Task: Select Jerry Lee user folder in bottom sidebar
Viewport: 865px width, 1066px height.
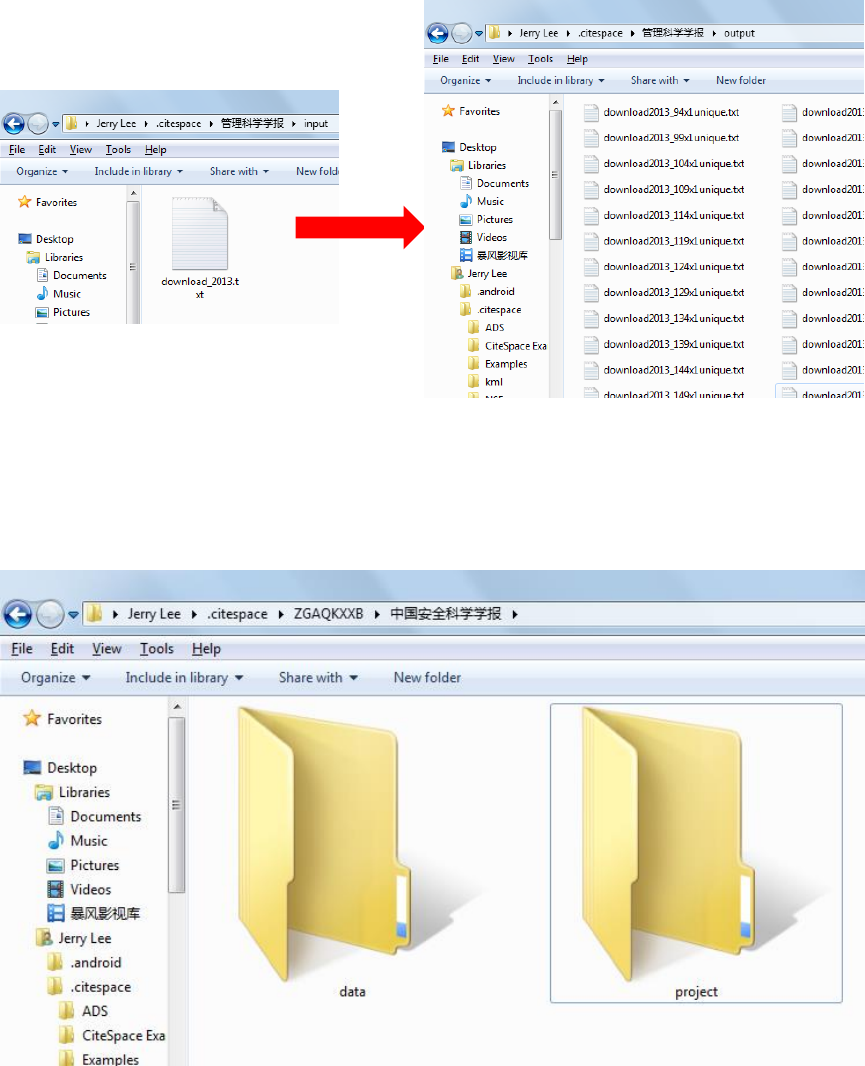Action: 84,938
